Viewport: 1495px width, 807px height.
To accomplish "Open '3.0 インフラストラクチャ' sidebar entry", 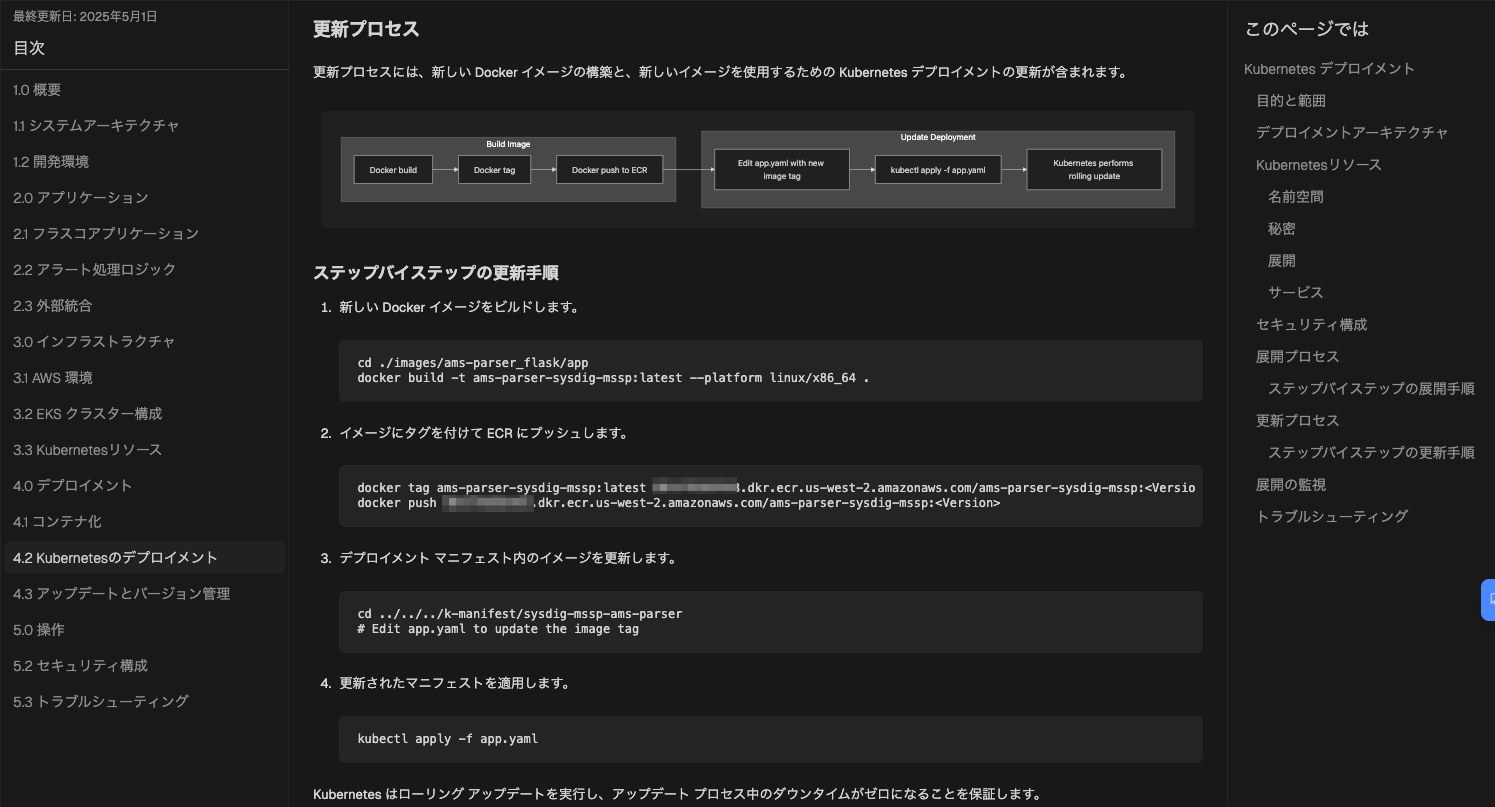I will point(94,342).
